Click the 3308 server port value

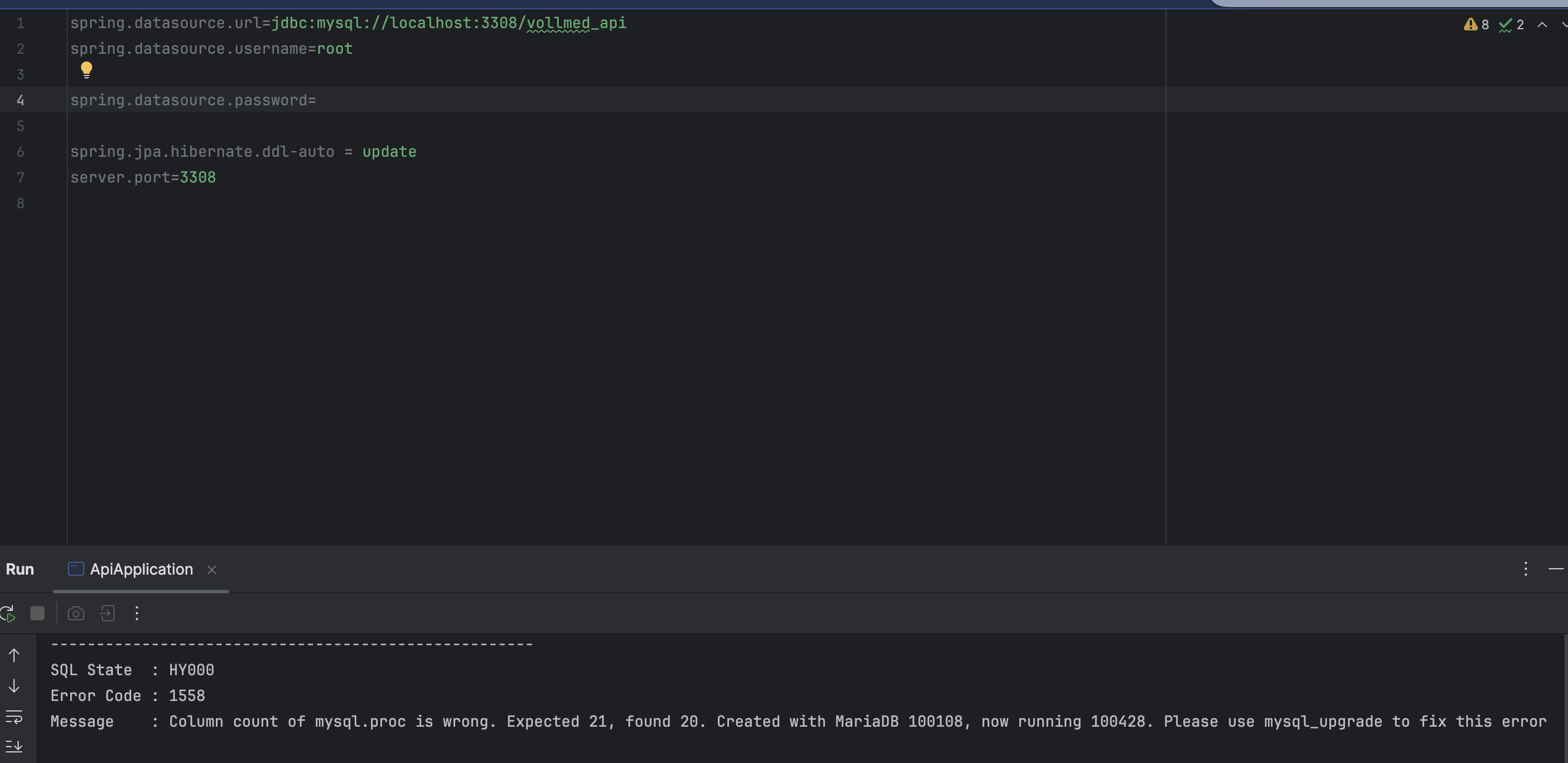coord(198,177)
